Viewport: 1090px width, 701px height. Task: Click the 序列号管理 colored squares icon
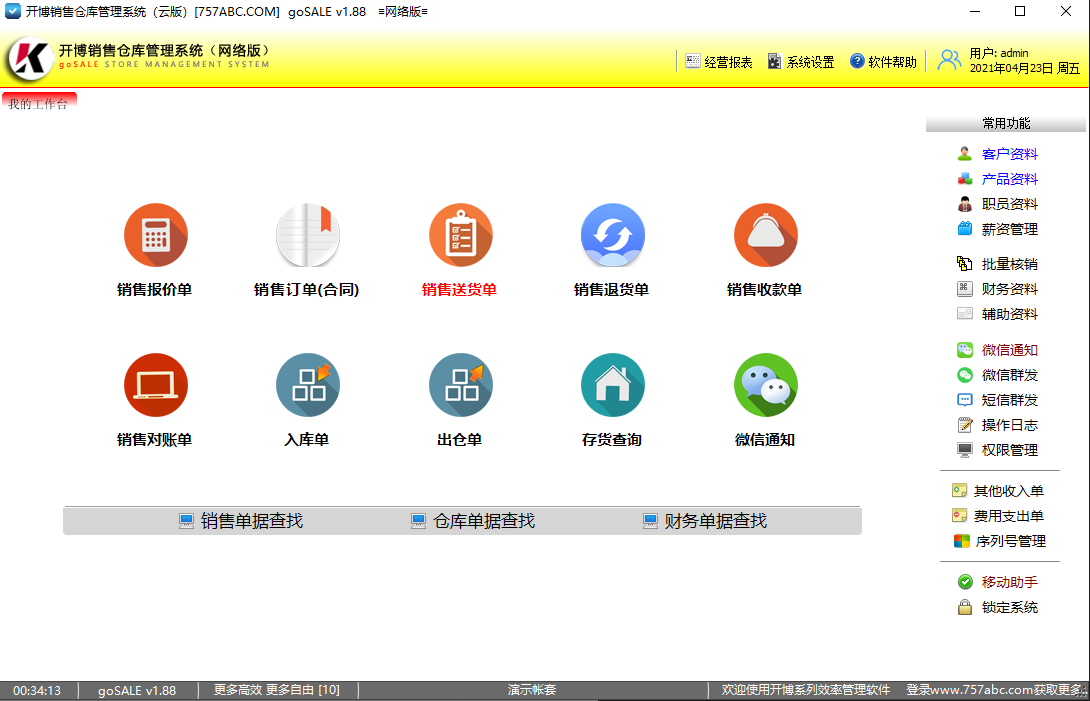click(x=961, y=541)
